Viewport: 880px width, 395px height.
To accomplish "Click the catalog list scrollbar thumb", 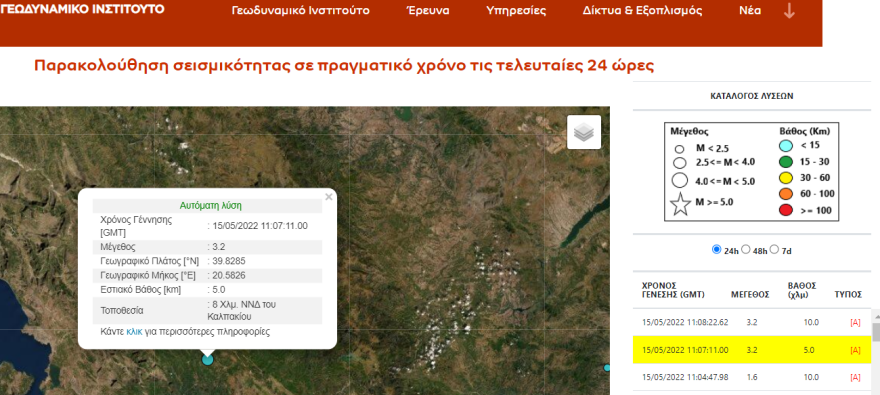I will [x=876, y=332].
